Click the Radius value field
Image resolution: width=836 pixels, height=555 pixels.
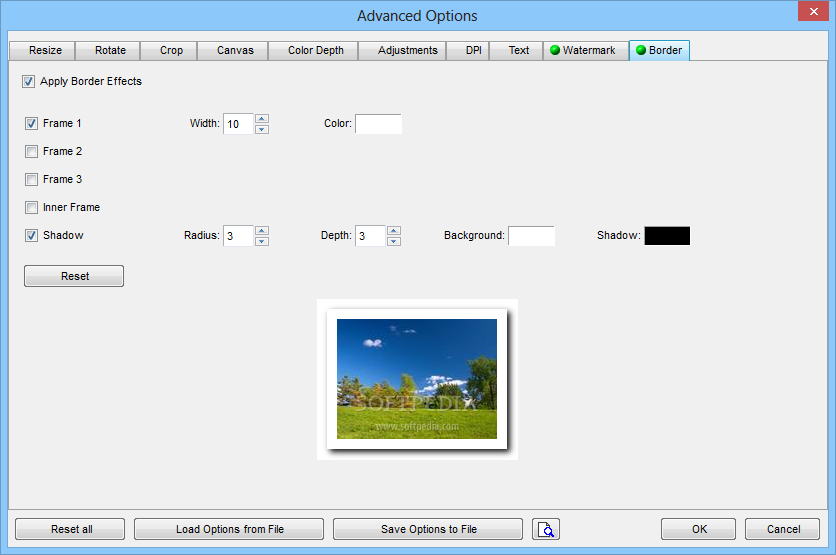pyautogui.click(x=238, y=236)
